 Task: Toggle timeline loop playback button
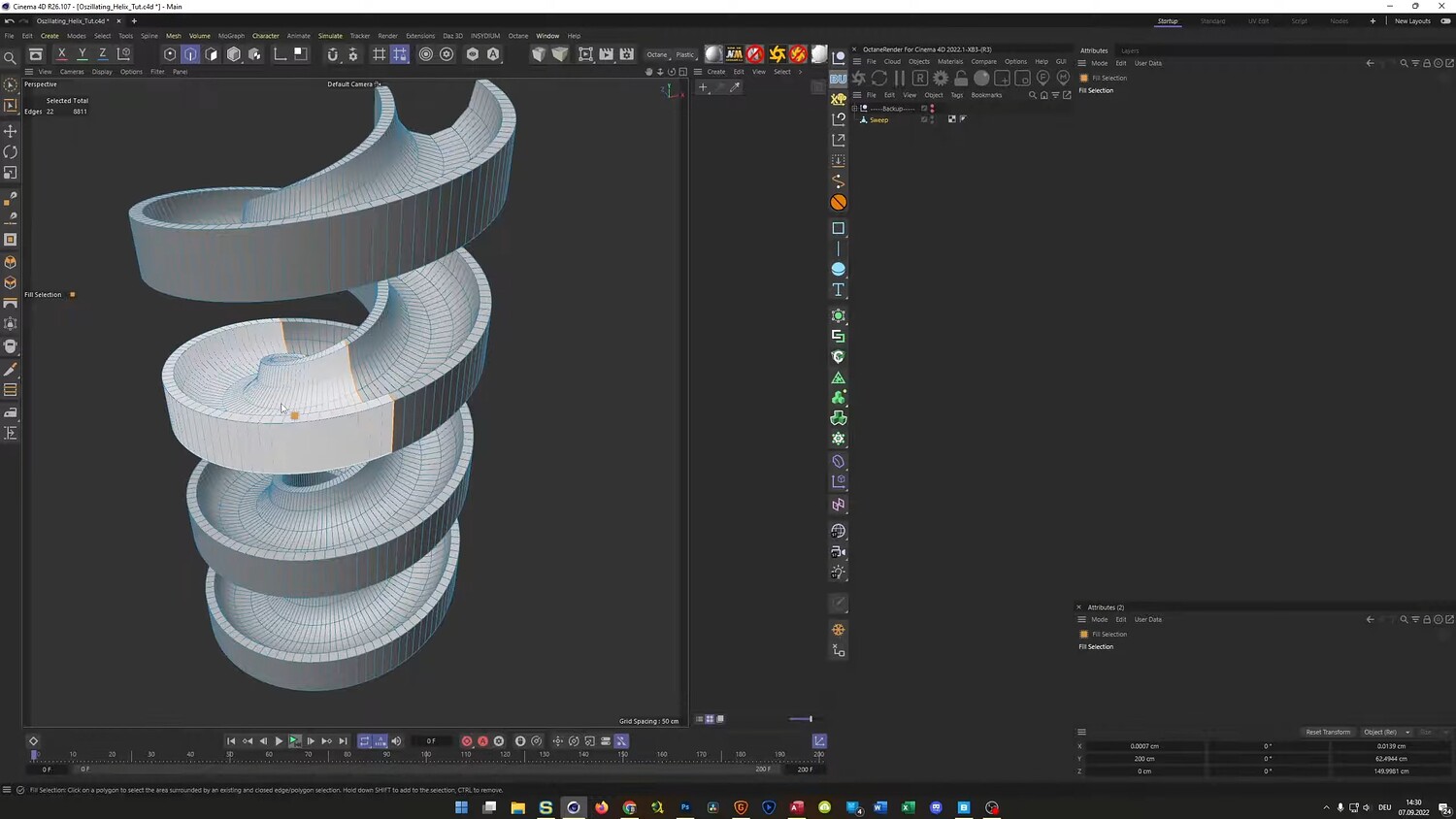364,741
